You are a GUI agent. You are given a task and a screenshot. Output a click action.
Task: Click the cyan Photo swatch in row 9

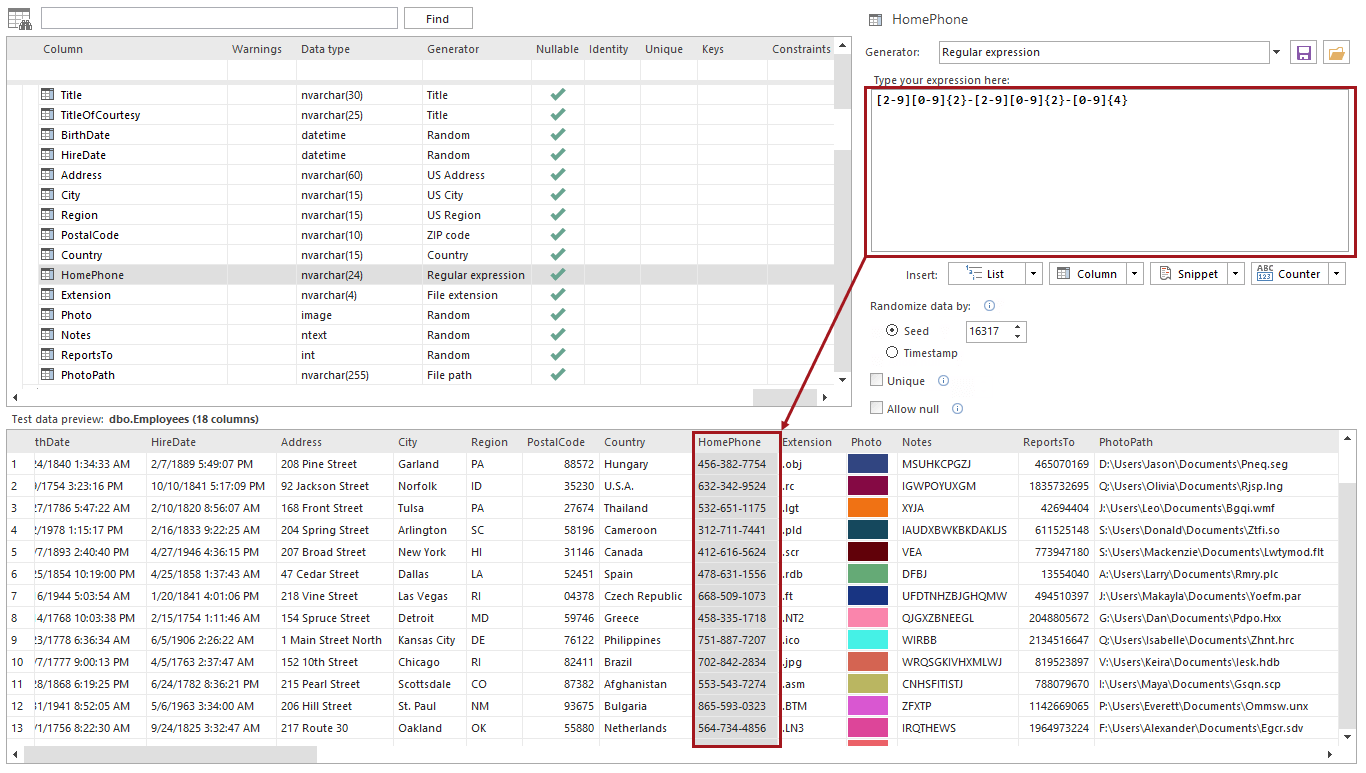(868, 640)
